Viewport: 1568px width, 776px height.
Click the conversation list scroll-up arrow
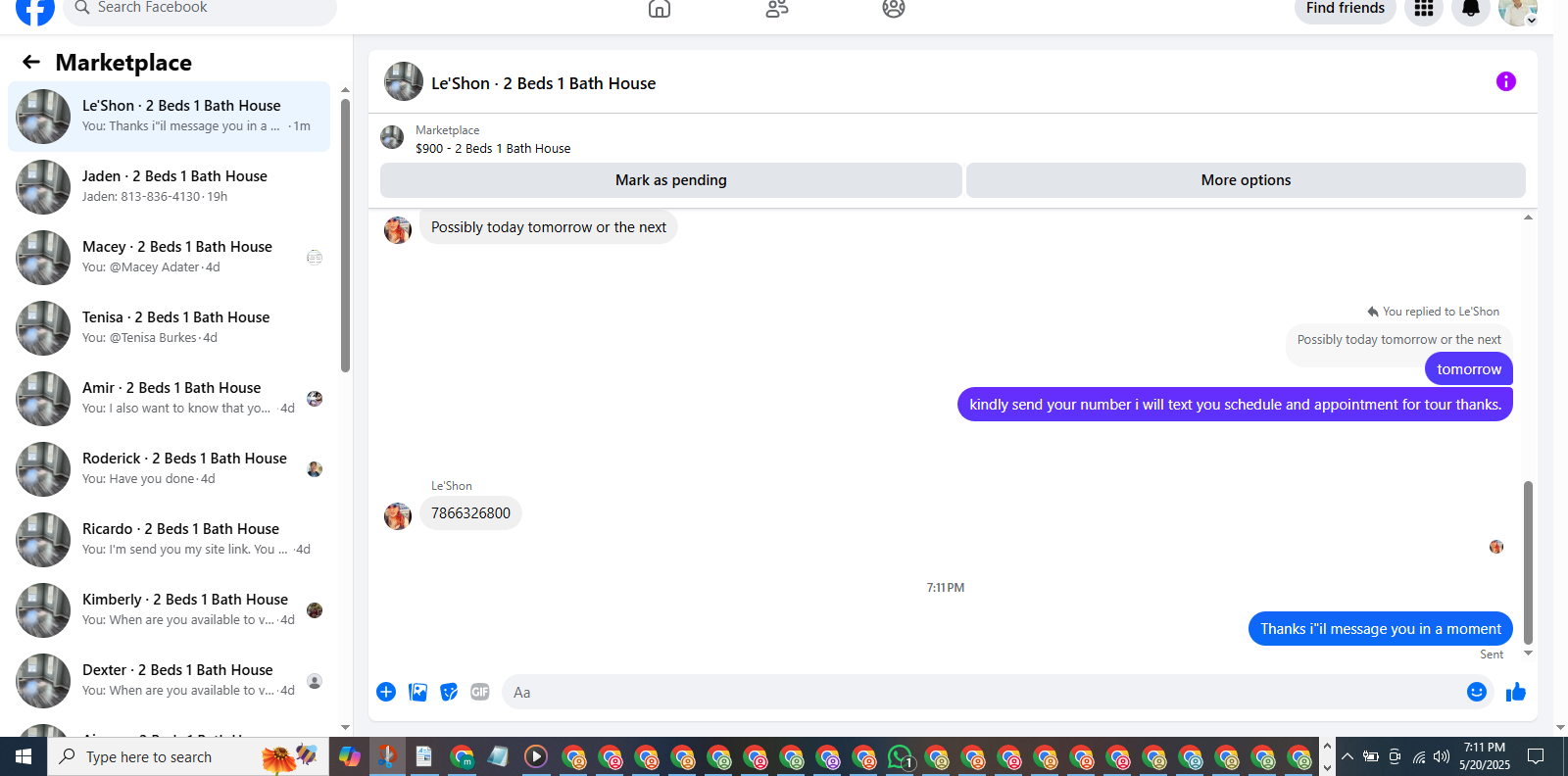[x=345, y=89]
